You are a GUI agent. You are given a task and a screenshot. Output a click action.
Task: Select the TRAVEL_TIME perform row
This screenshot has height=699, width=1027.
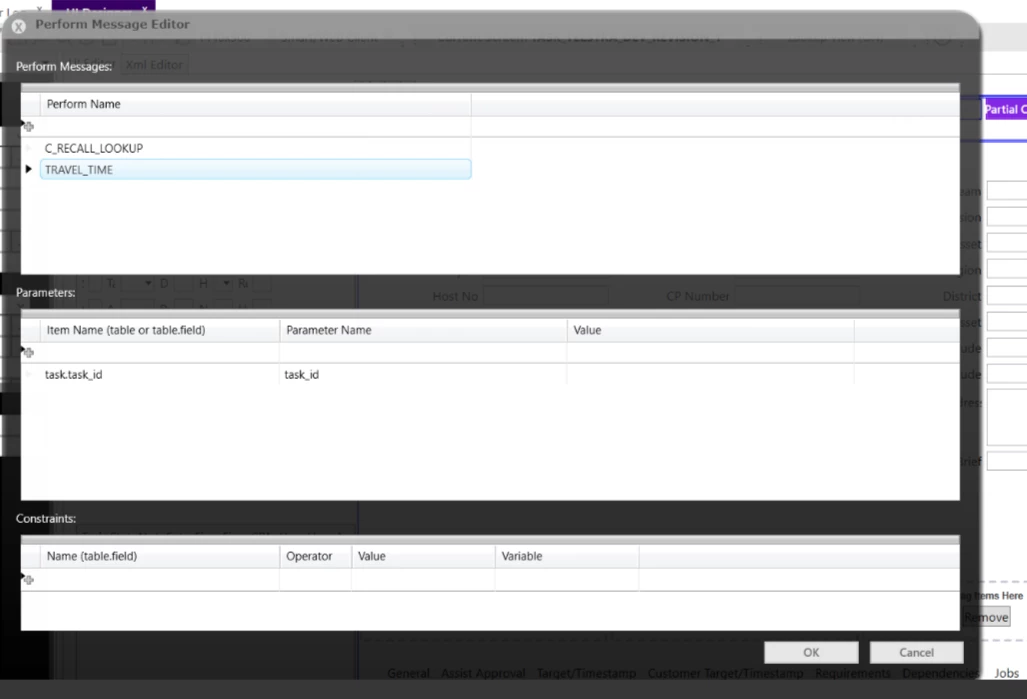[x=255, y=170]
